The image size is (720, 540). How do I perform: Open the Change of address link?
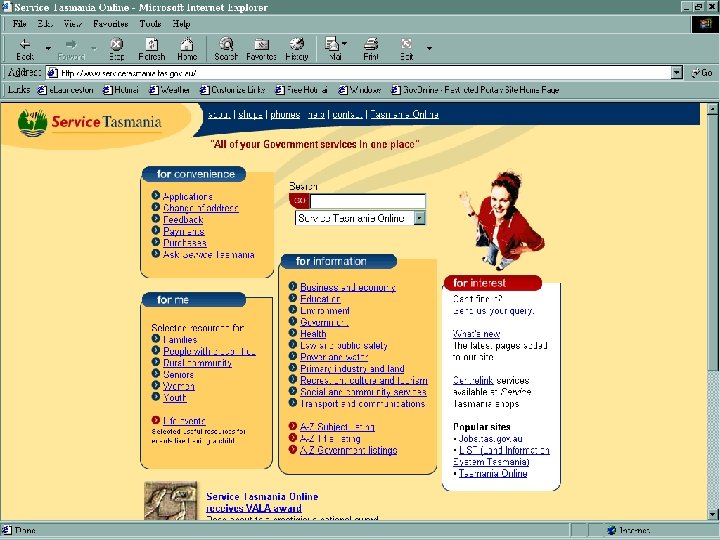(201, 208)
